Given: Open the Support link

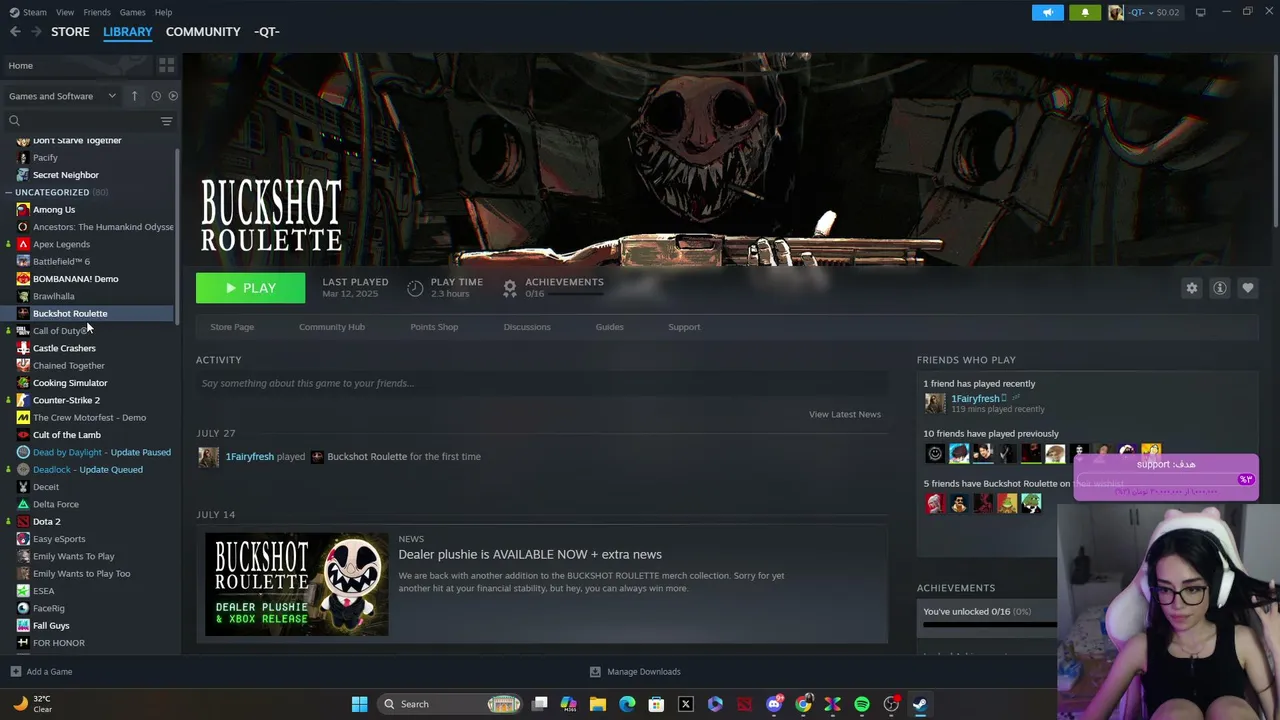Looking at the screenshot, I should (x=684, y=327).
